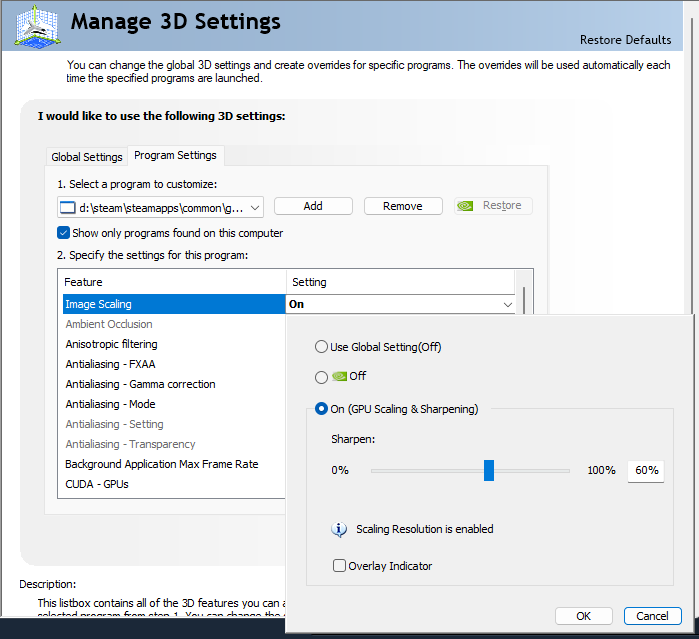
Task: Open the program selection dropdown
Action: 255,207
